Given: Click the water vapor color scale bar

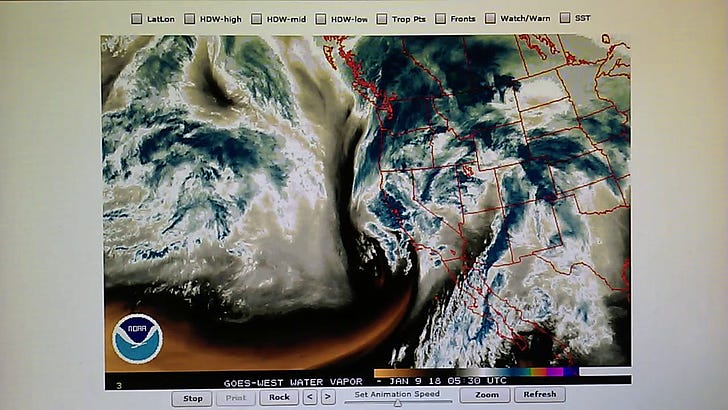Looking at the screenshot, I should click(x=476, y=372).
